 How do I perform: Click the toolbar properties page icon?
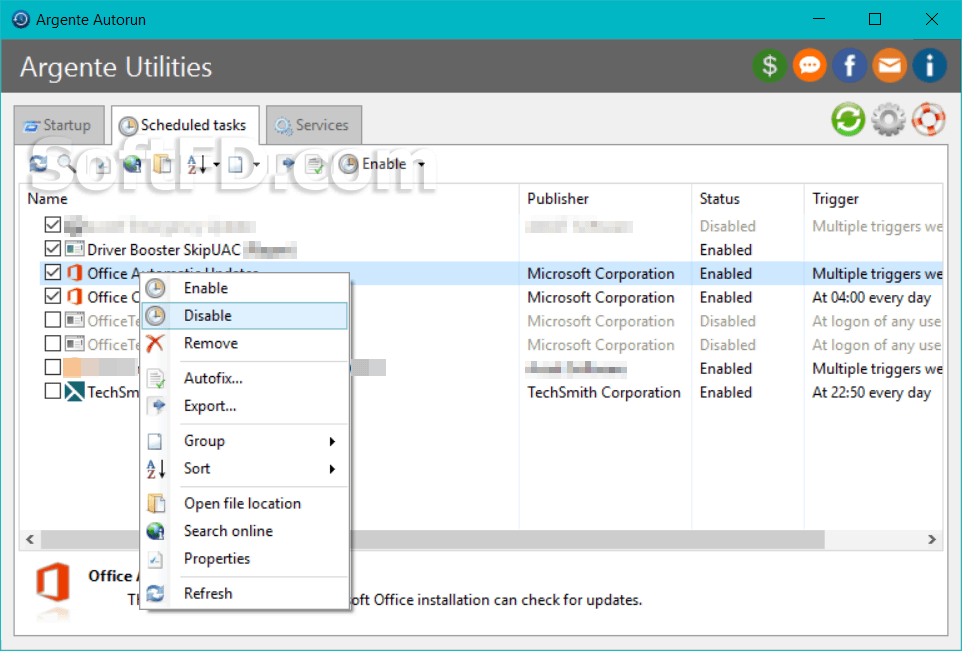coord(101,164)
